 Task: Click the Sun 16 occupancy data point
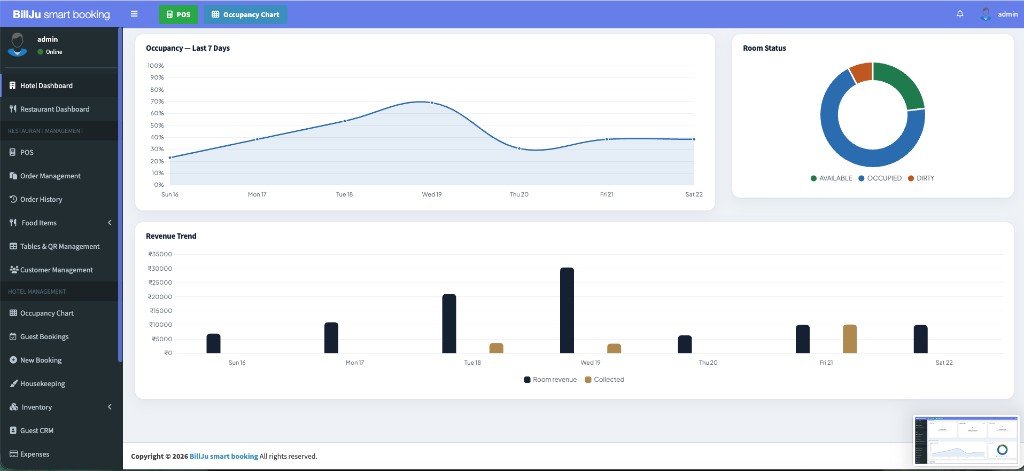pos(170,157)
